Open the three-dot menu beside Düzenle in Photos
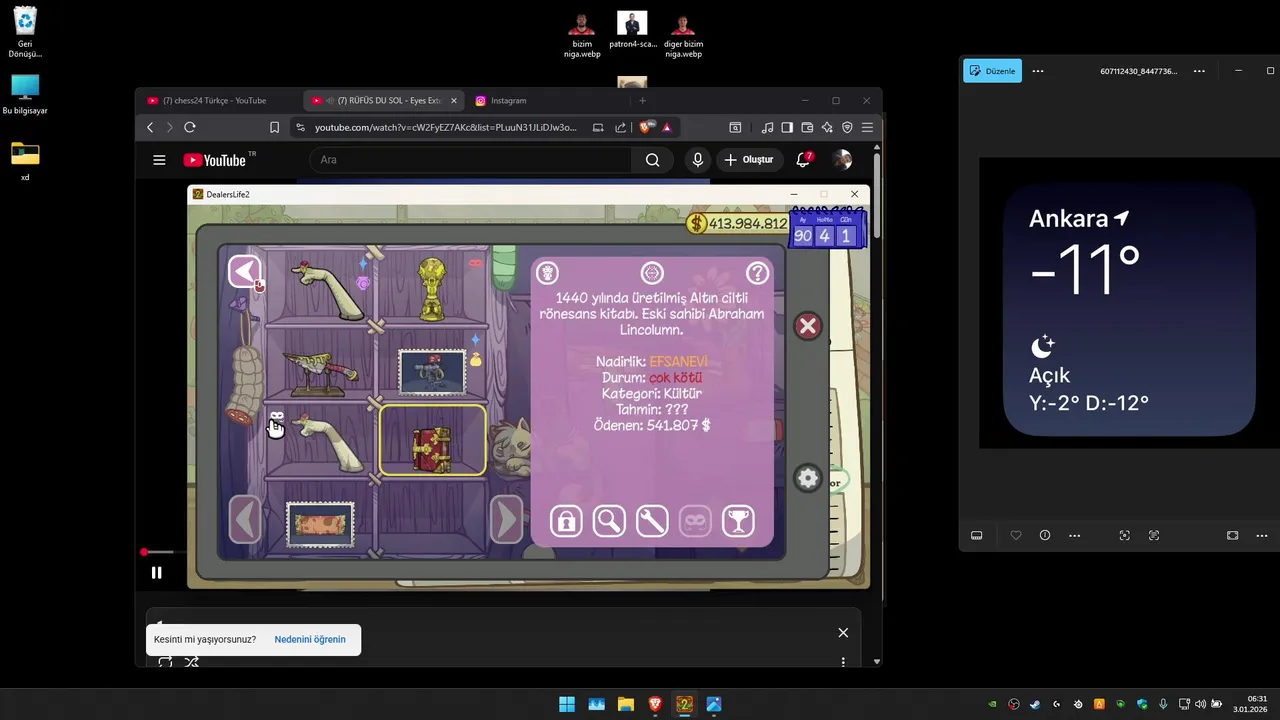The image size is (1280, 720). 1038,71
